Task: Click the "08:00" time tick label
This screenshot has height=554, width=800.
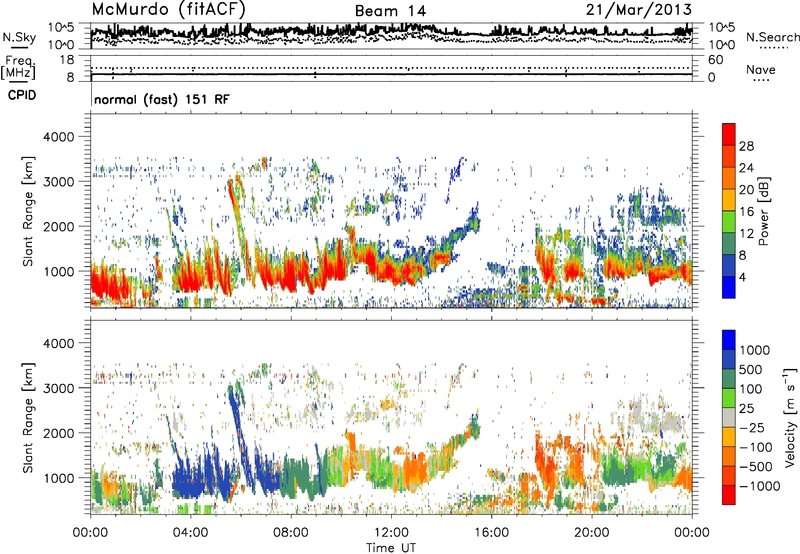Action: point(291,532)
